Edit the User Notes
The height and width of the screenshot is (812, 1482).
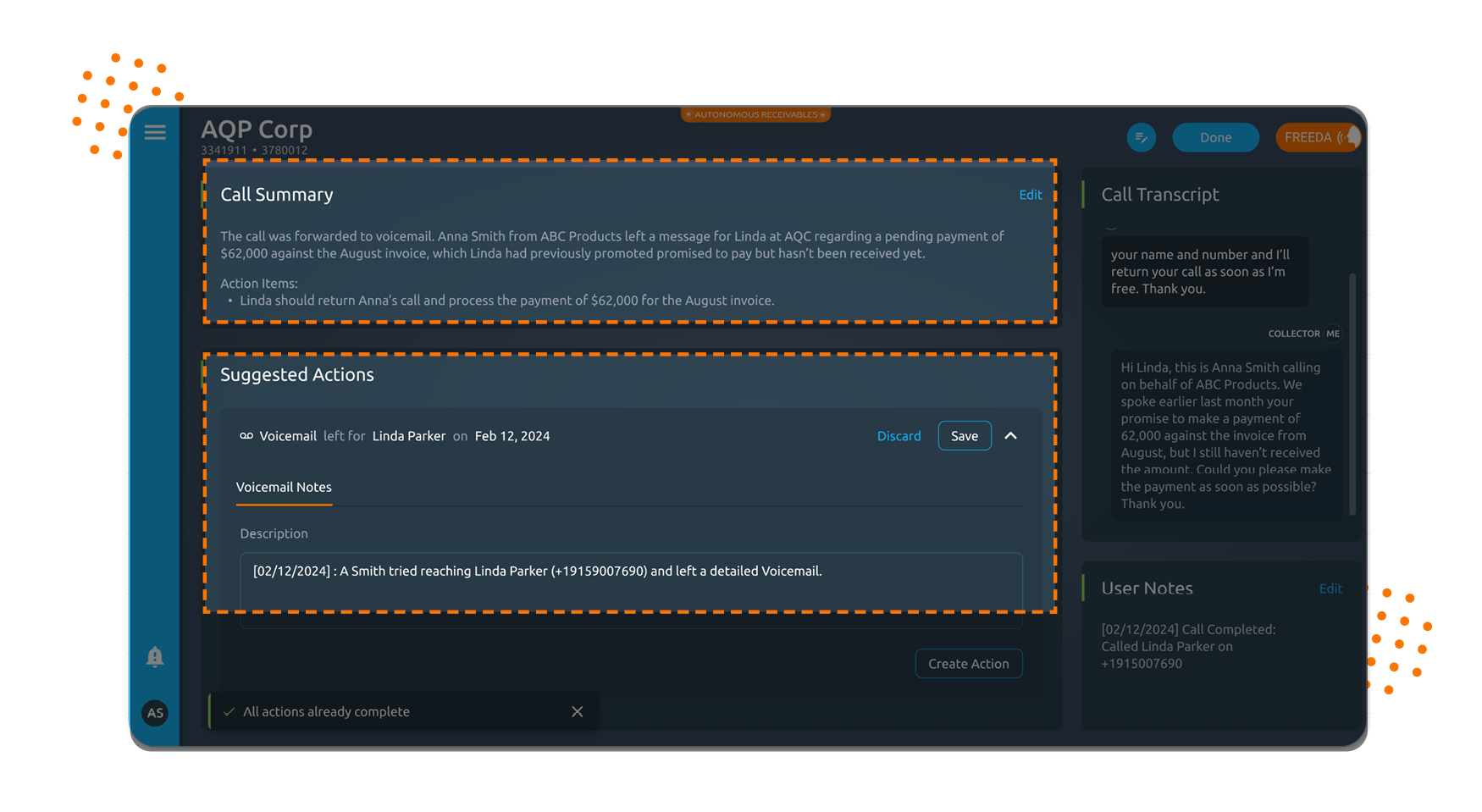pos(1330,588)
